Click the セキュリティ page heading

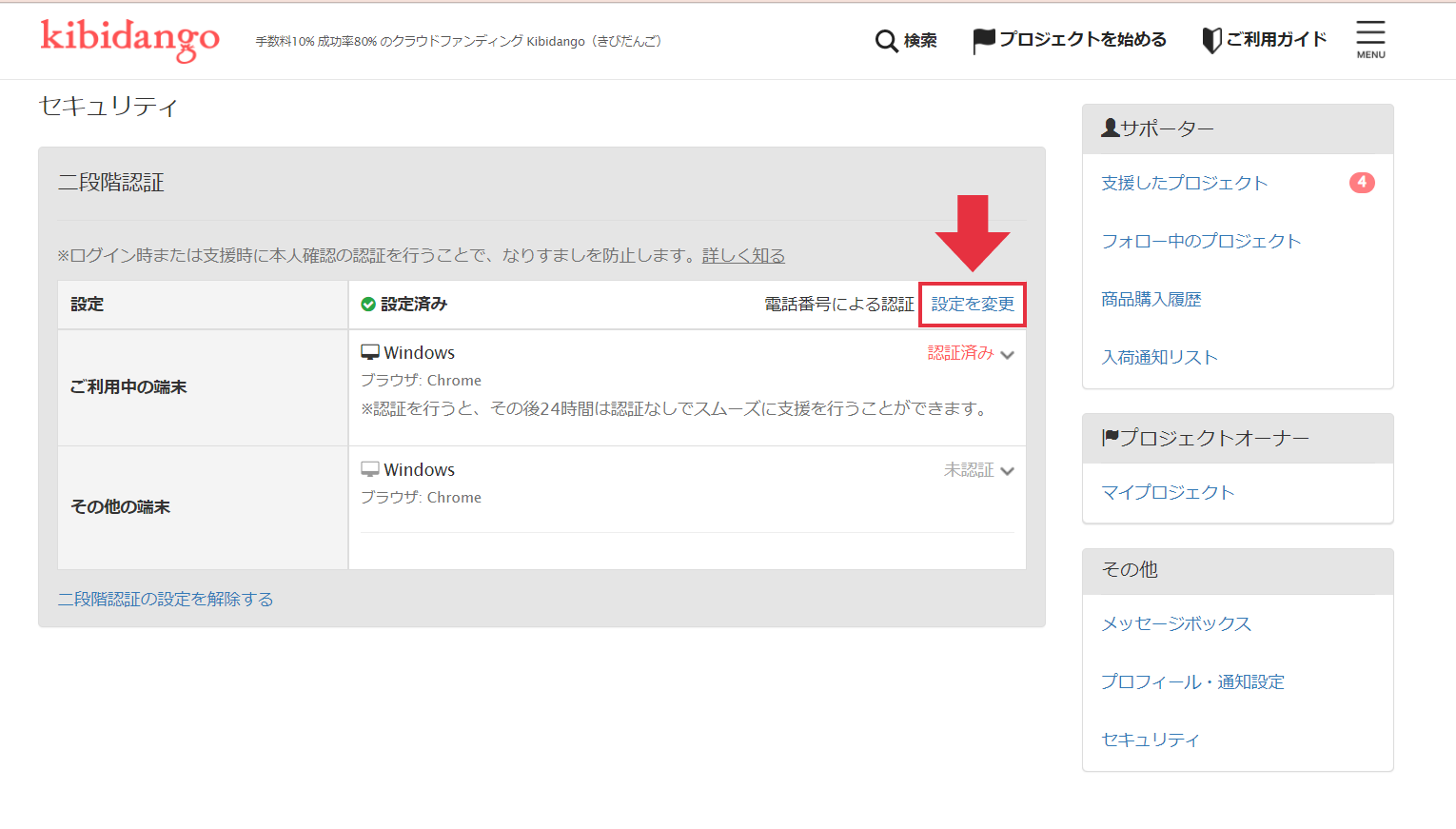pos(108,107)
